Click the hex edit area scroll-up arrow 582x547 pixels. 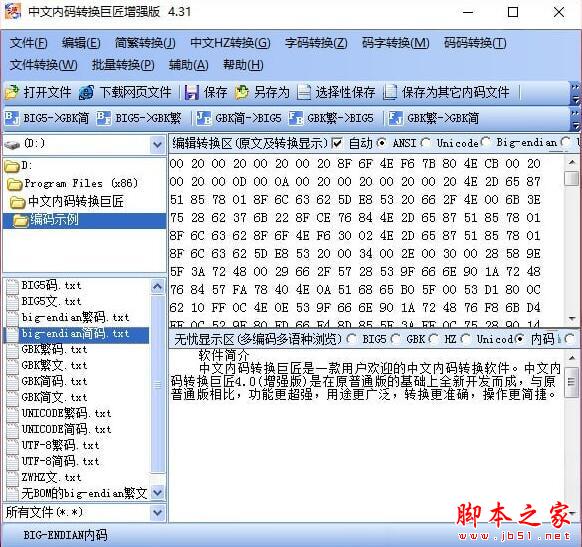(572, 162)
